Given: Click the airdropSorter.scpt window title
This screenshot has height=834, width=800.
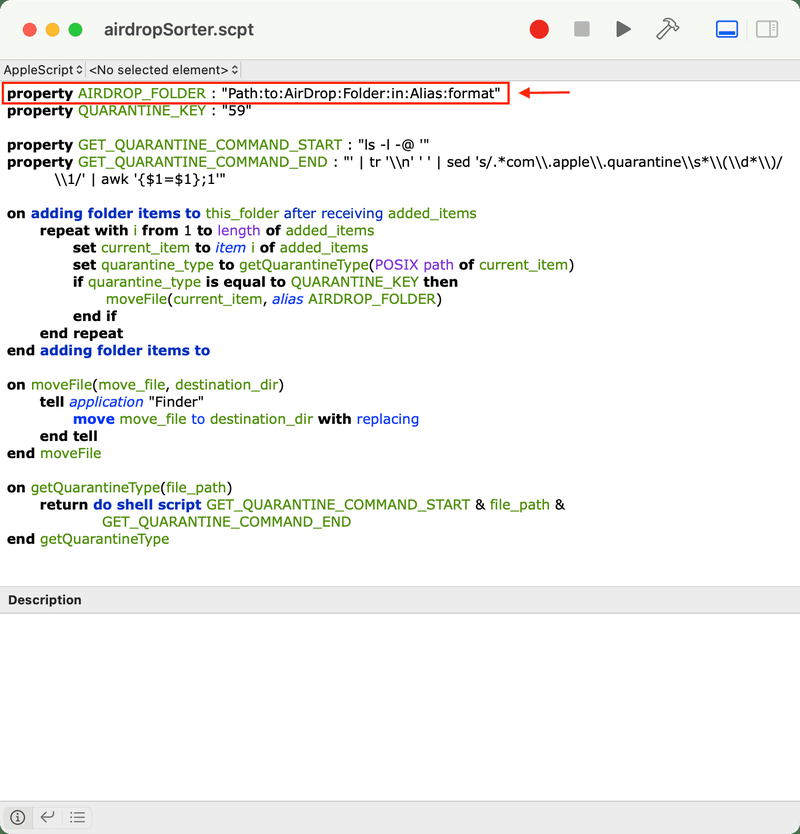Looking at the screenshot, I should [179, 29].
